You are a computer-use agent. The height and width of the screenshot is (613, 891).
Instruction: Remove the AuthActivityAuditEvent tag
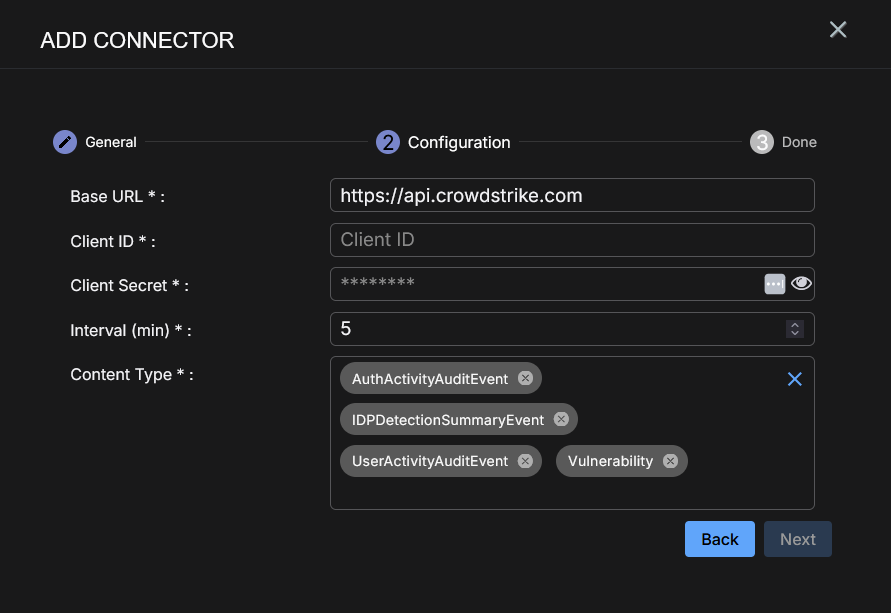[525, 378]
